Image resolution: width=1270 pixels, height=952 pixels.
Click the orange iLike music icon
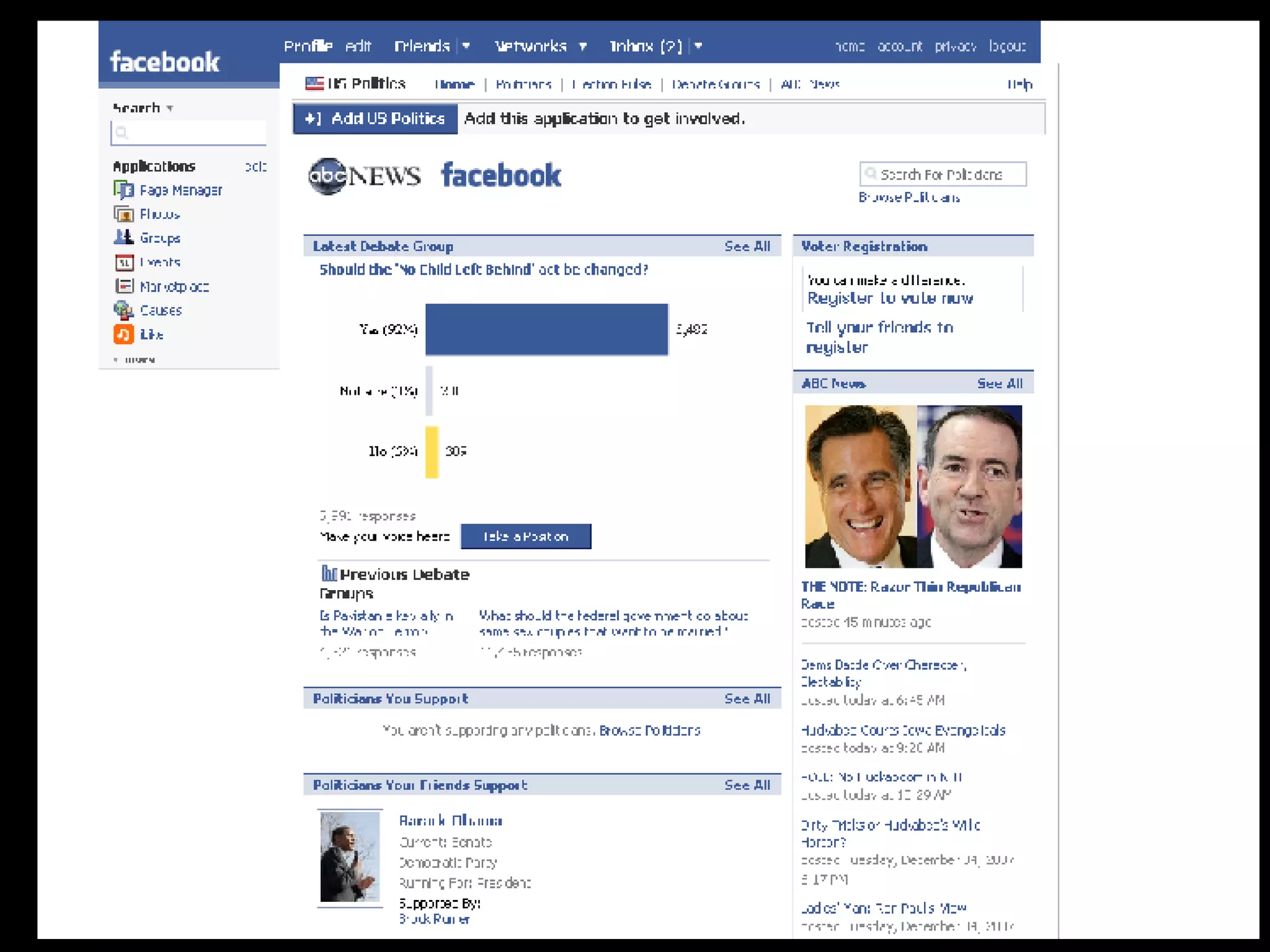pos(123,334)
